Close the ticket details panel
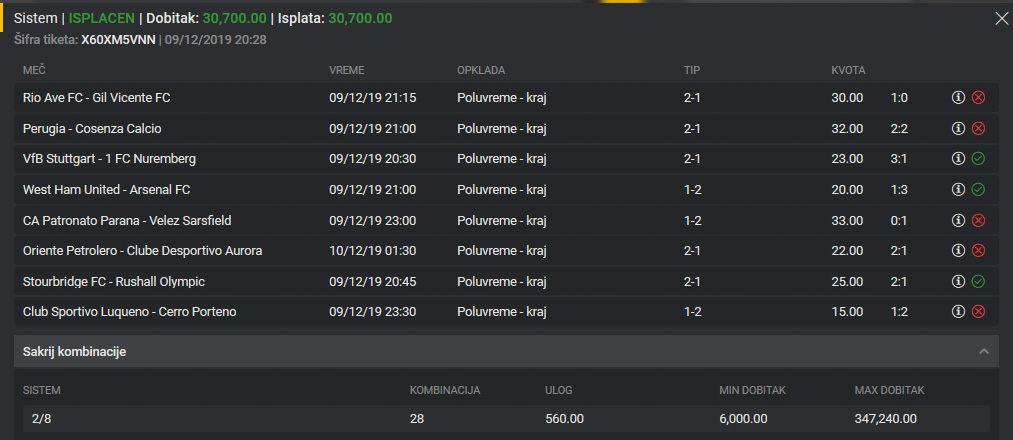 click(x=1001, y=18)
